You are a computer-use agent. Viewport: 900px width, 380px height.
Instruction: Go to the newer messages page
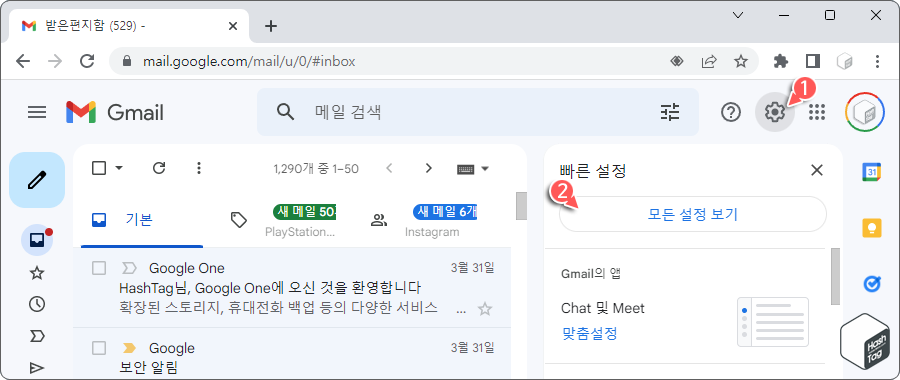(x=390, y=168)
